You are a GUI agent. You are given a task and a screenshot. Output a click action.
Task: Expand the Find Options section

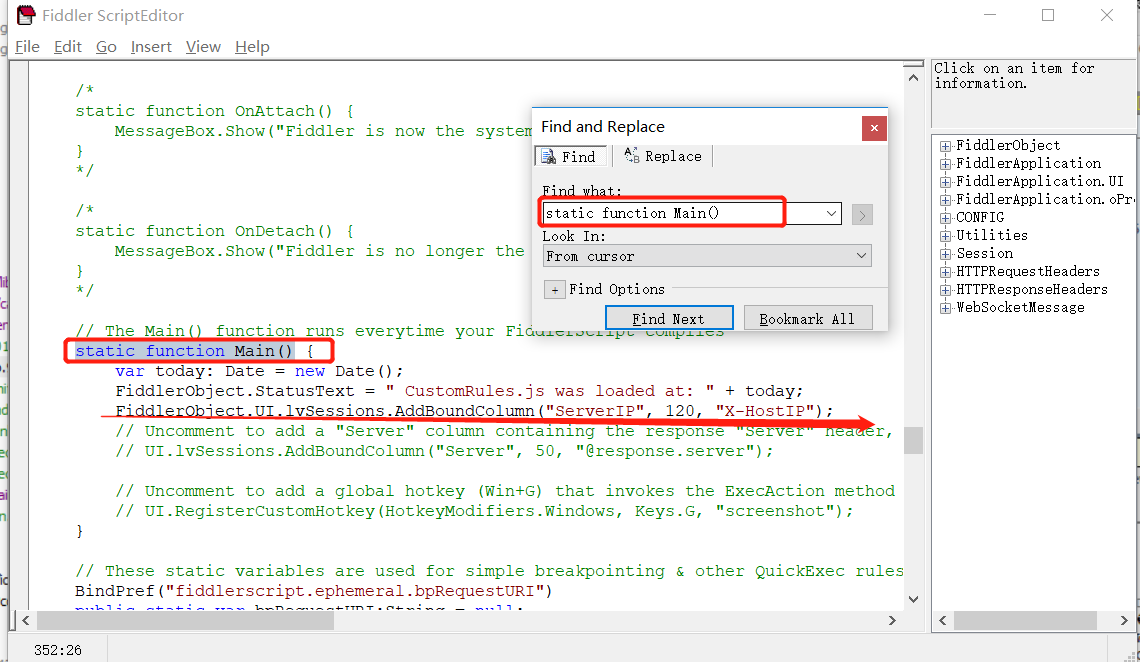tap(555, 290)
